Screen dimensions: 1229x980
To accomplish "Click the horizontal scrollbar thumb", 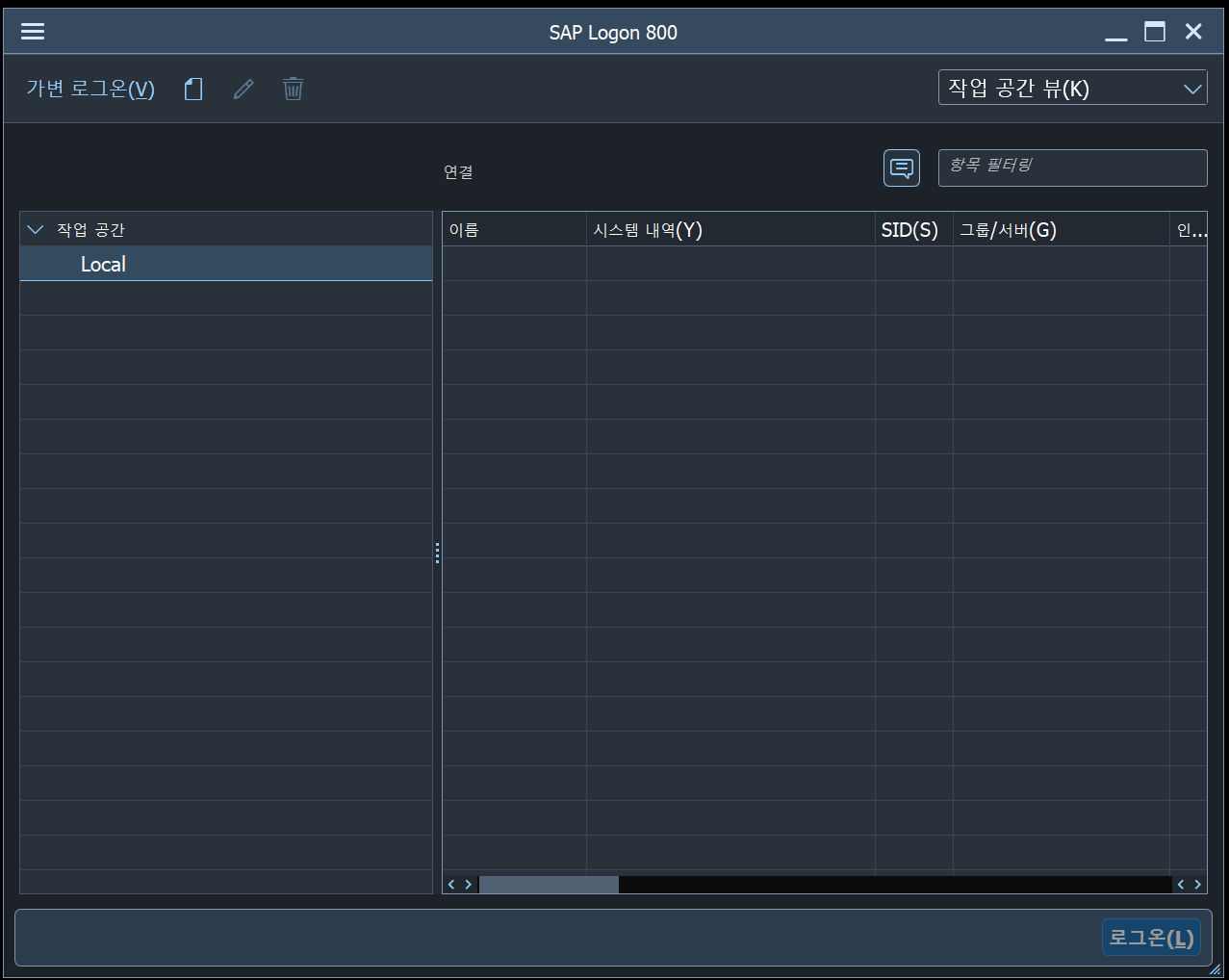I will pos(549,885).
